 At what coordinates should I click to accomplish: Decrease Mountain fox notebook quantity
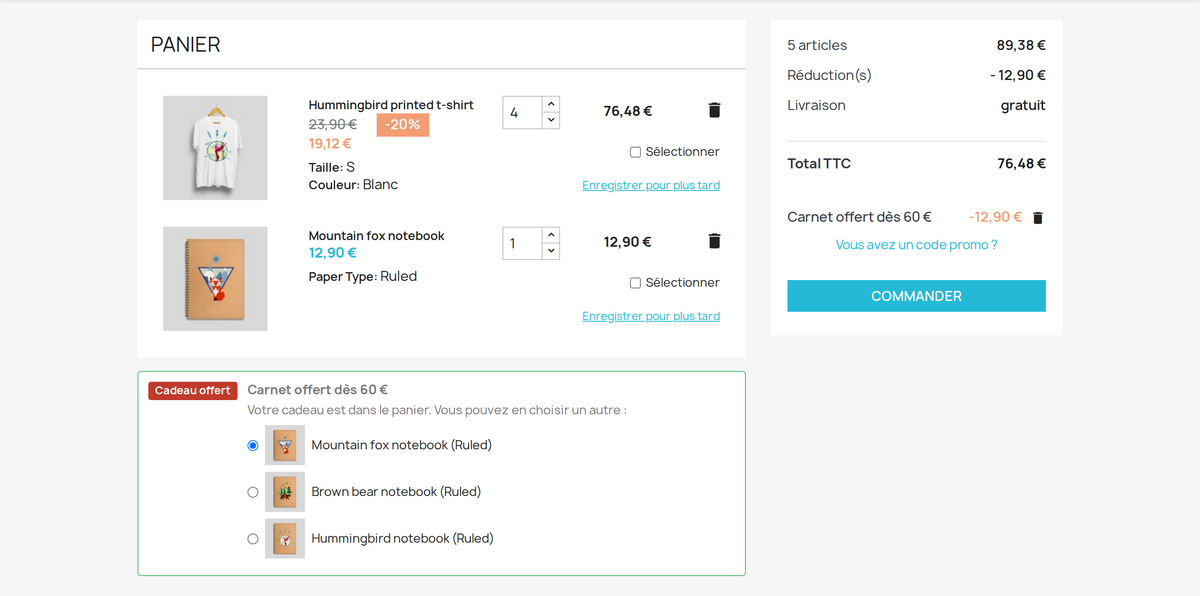(551, 251)
